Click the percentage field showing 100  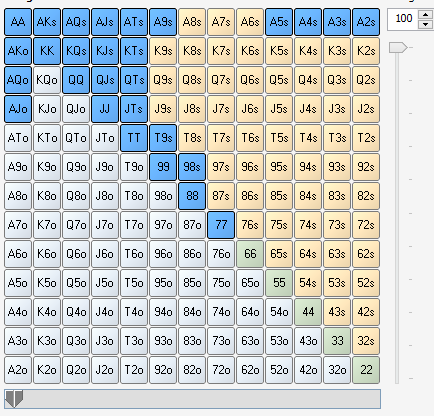point(403,18)
